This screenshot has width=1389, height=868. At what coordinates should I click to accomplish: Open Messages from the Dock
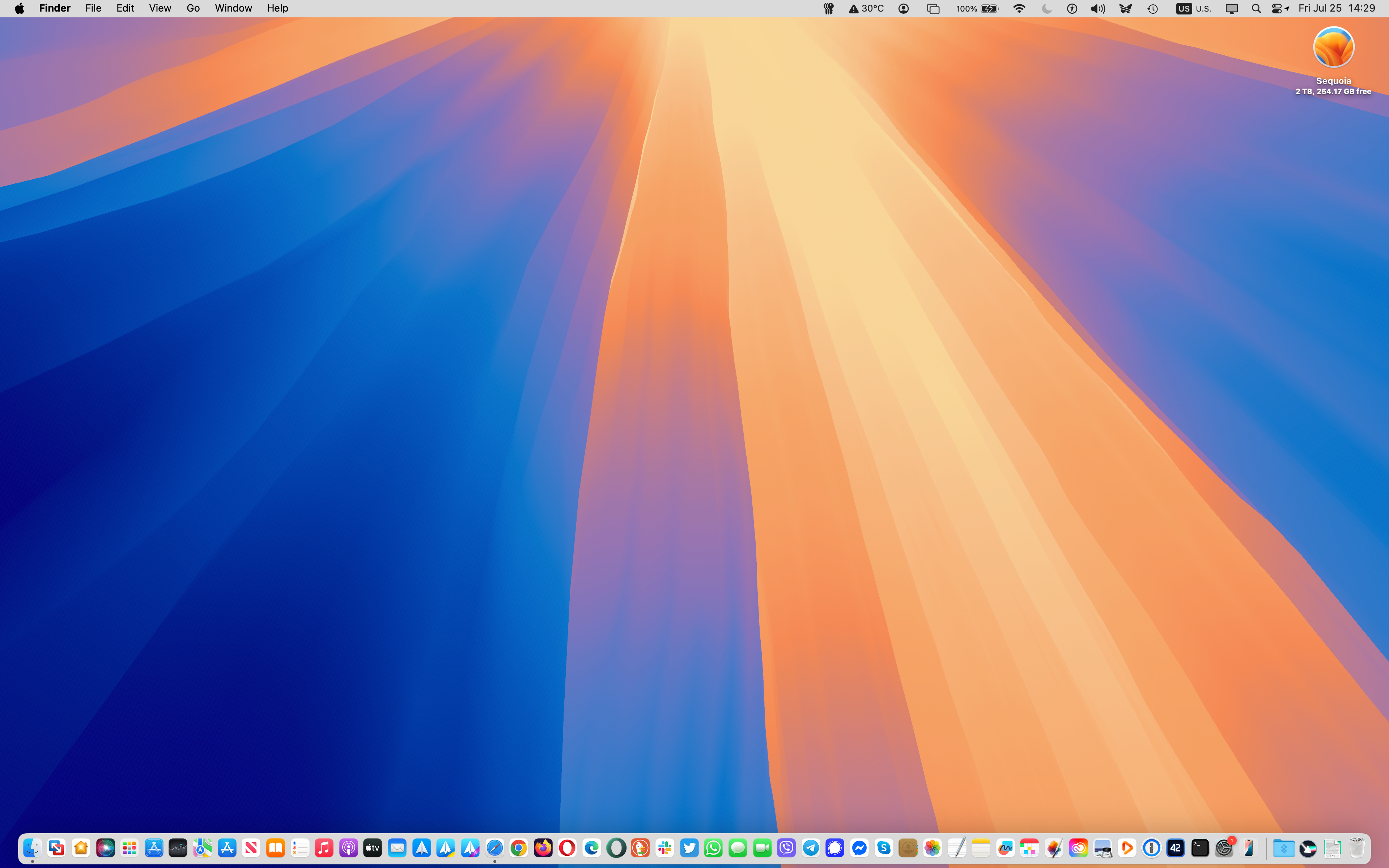(738, 848)
